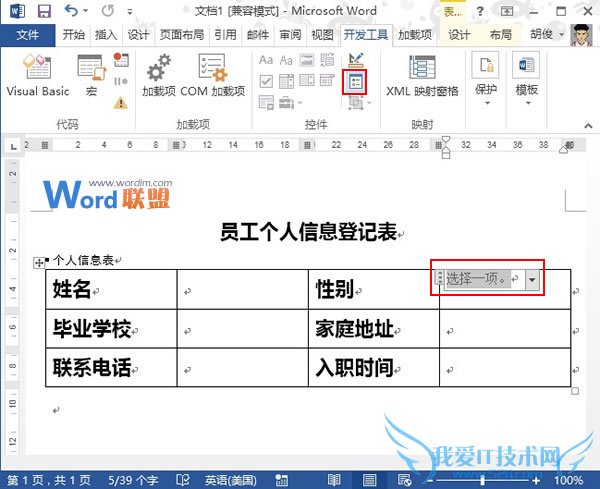The width and height of the screenshot is (600, 489).
Task: Open Word Help question mark
Action: coord(480,11)
